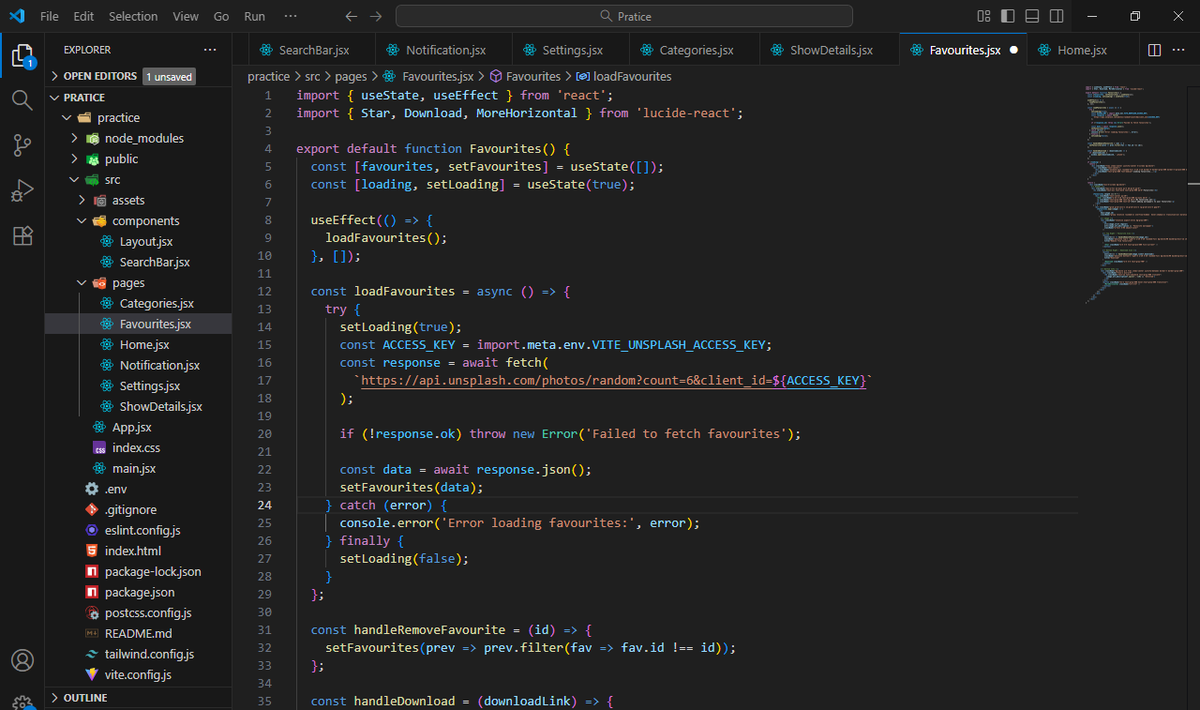The height and width of the screenshot is (710, 1200).
Task: Click breadcrumb item loadFavourites
Action: click(632, 76)
